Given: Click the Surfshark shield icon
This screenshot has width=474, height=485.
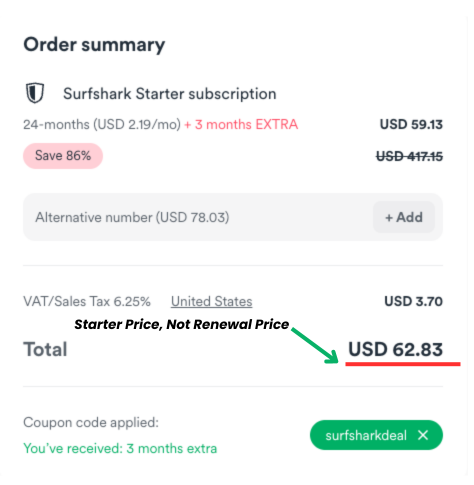Looking at the screenshot, I should [x=35, y=93].
